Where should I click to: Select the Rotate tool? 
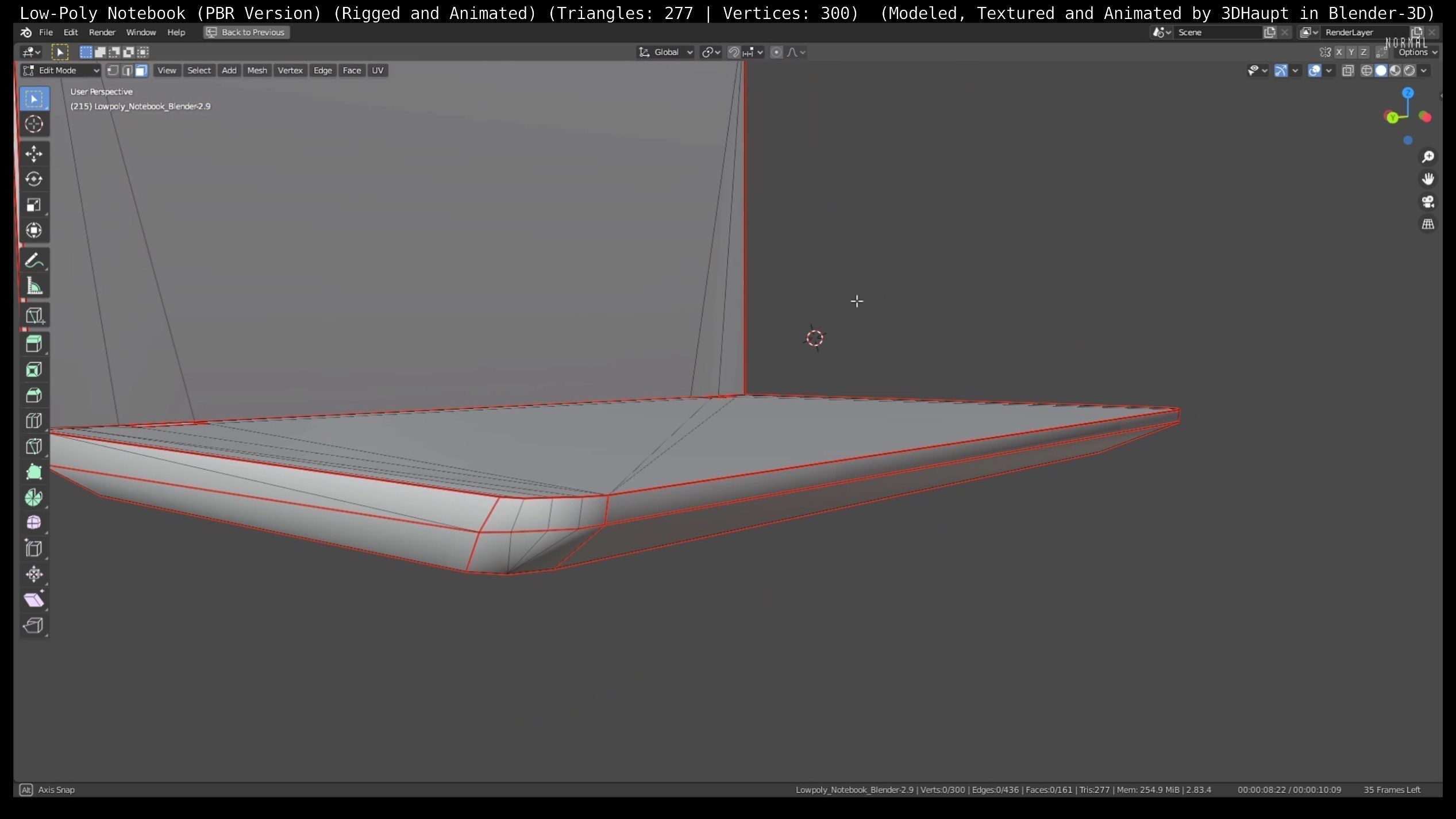click(34, 179)
